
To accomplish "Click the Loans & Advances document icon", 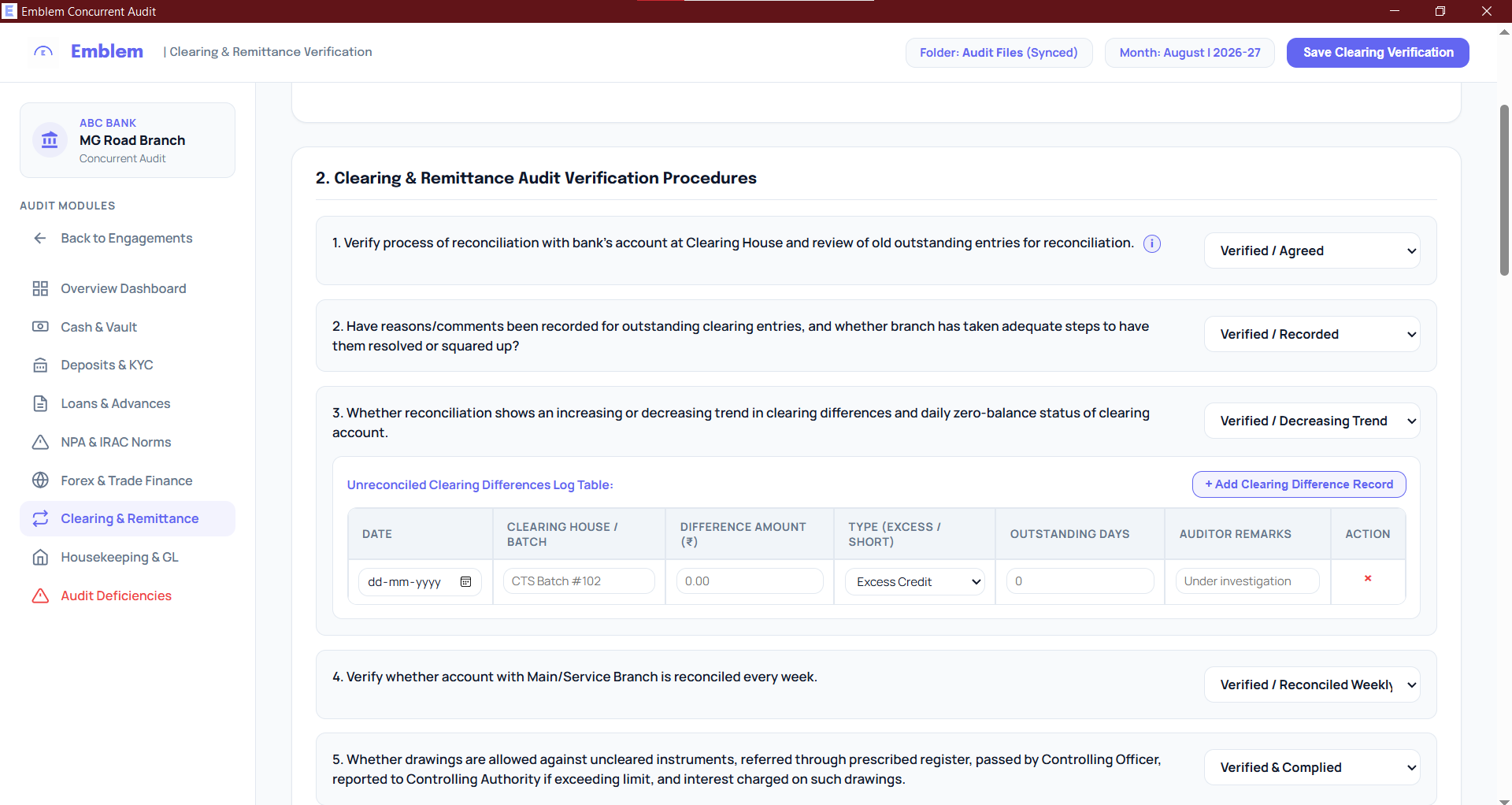I will 40,403.
